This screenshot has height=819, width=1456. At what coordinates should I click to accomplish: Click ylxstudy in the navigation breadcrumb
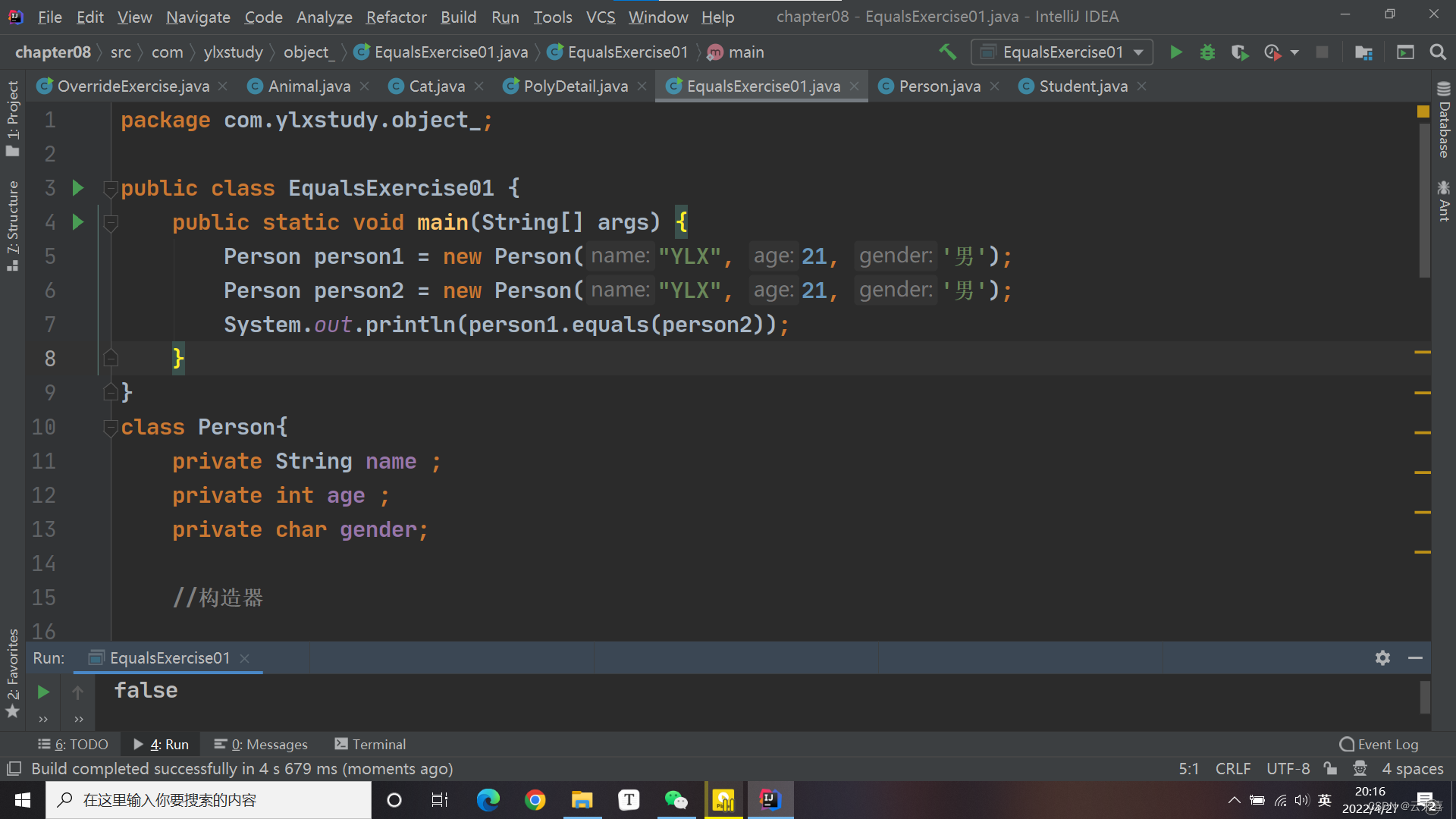pyautogui.click(x=233, y=52)
